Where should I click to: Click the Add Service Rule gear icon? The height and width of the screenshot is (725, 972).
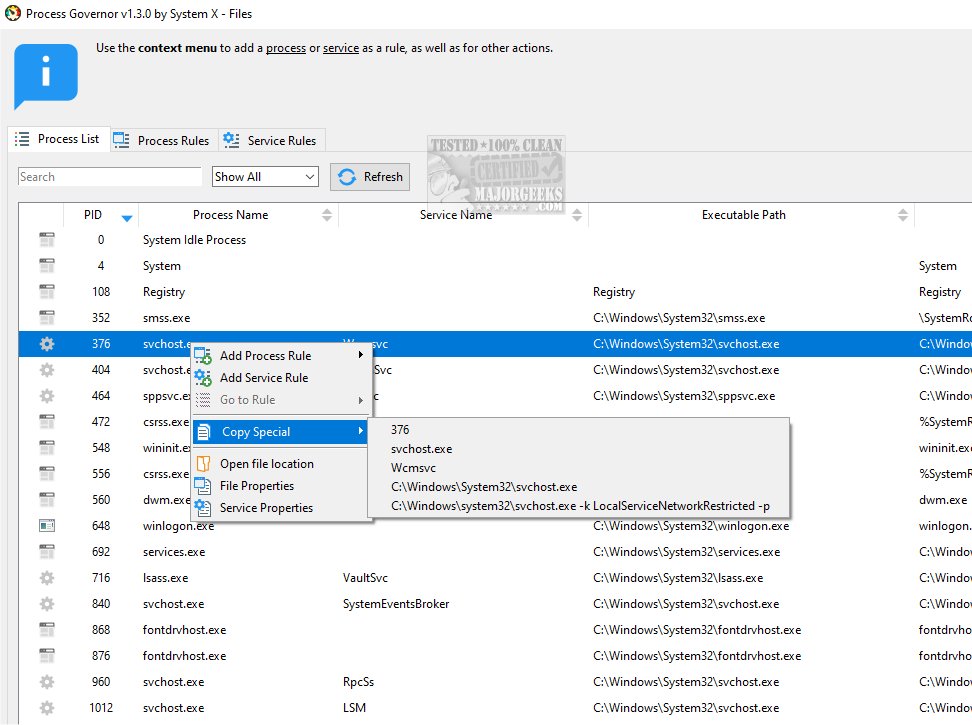[x=203, y=377]
